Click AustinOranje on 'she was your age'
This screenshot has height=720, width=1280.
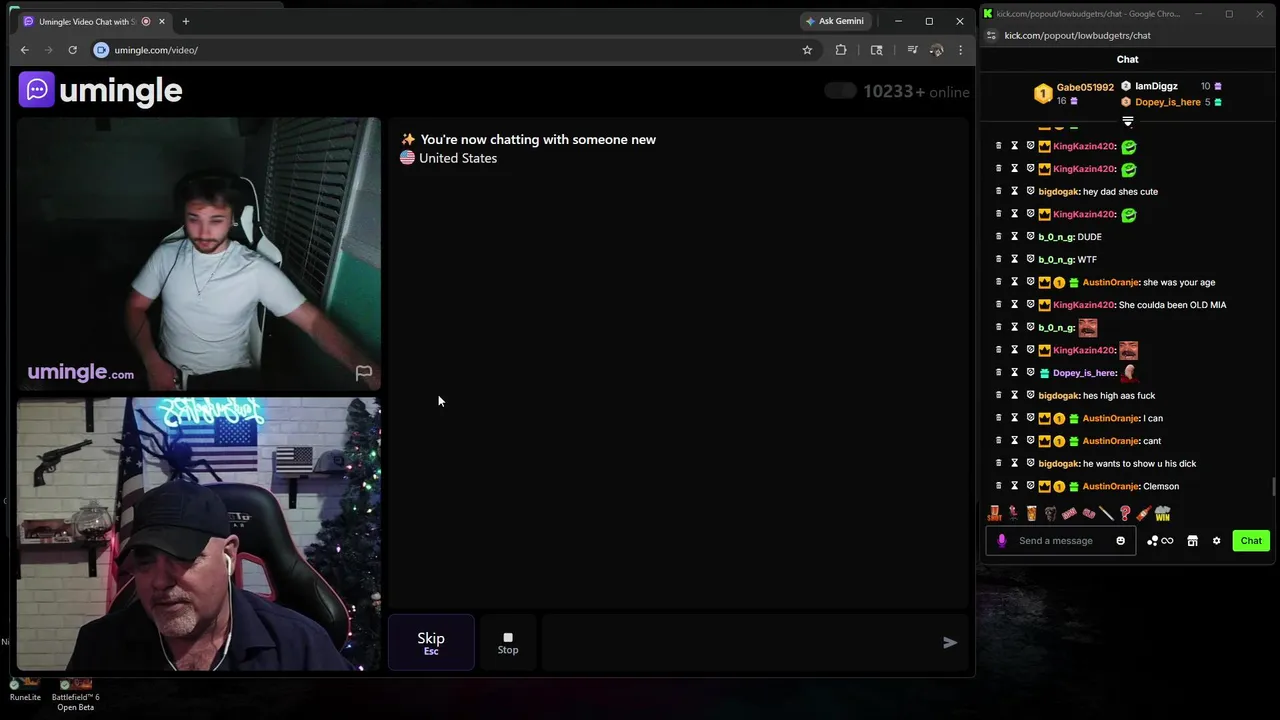coord(1110,282)
